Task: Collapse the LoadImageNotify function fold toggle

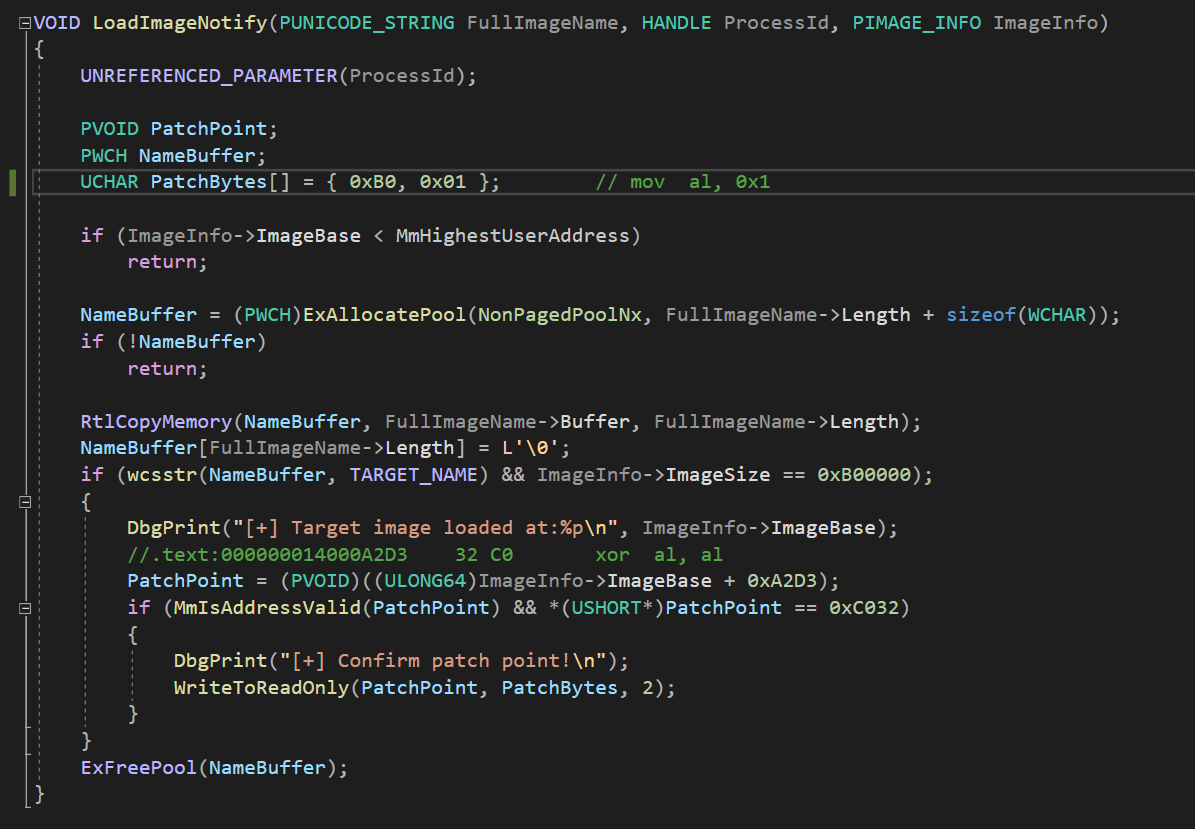Action: tap(24, 23)
